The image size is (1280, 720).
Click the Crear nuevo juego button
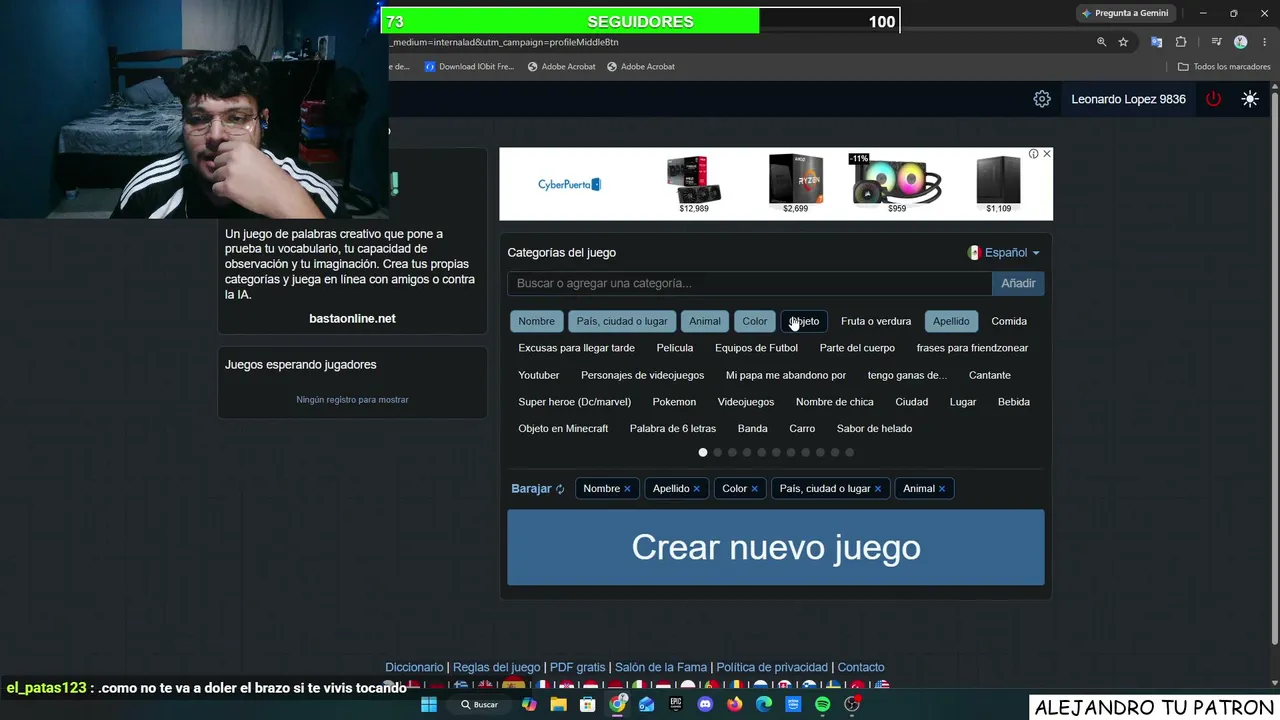(776, 547)
